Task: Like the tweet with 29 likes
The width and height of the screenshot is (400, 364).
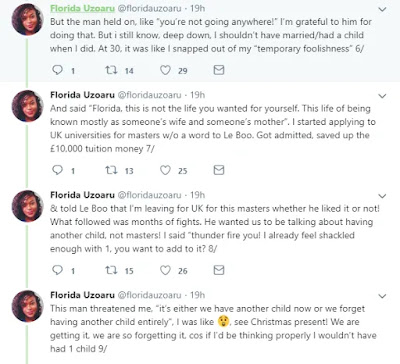Action: (165, 70)
